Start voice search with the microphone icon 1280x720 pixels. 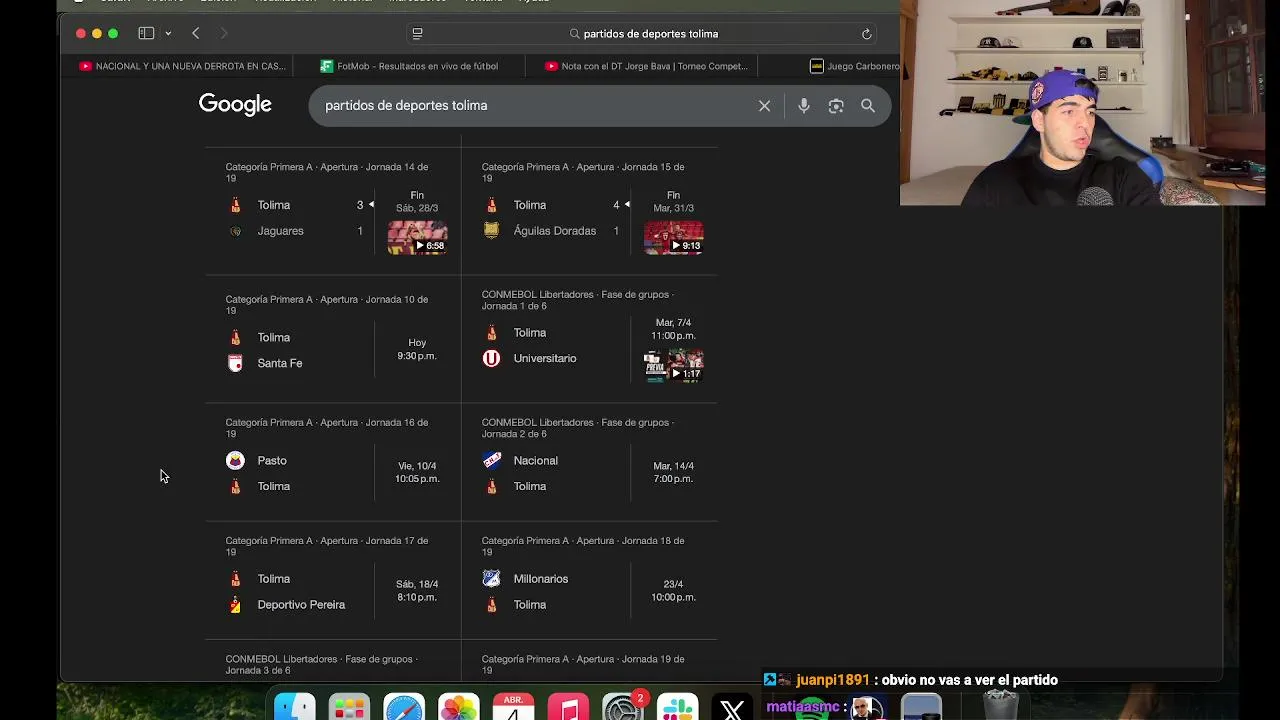click(x=804, y=106)
